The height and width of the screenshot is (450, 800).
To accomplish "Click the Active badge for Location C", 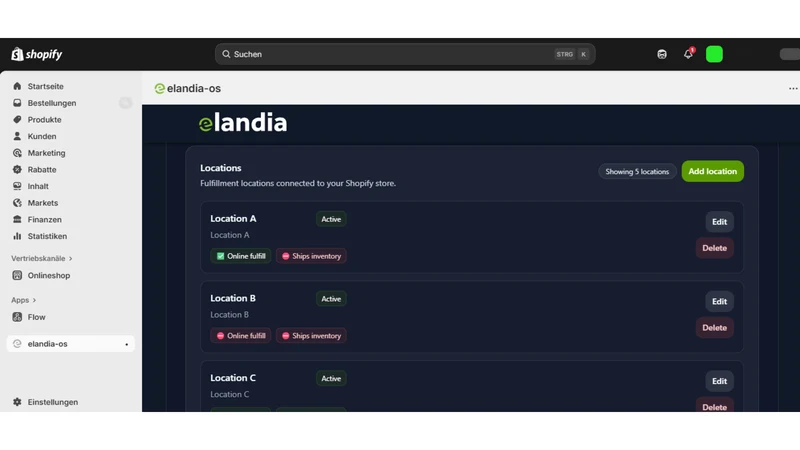I will click(331, 378).
